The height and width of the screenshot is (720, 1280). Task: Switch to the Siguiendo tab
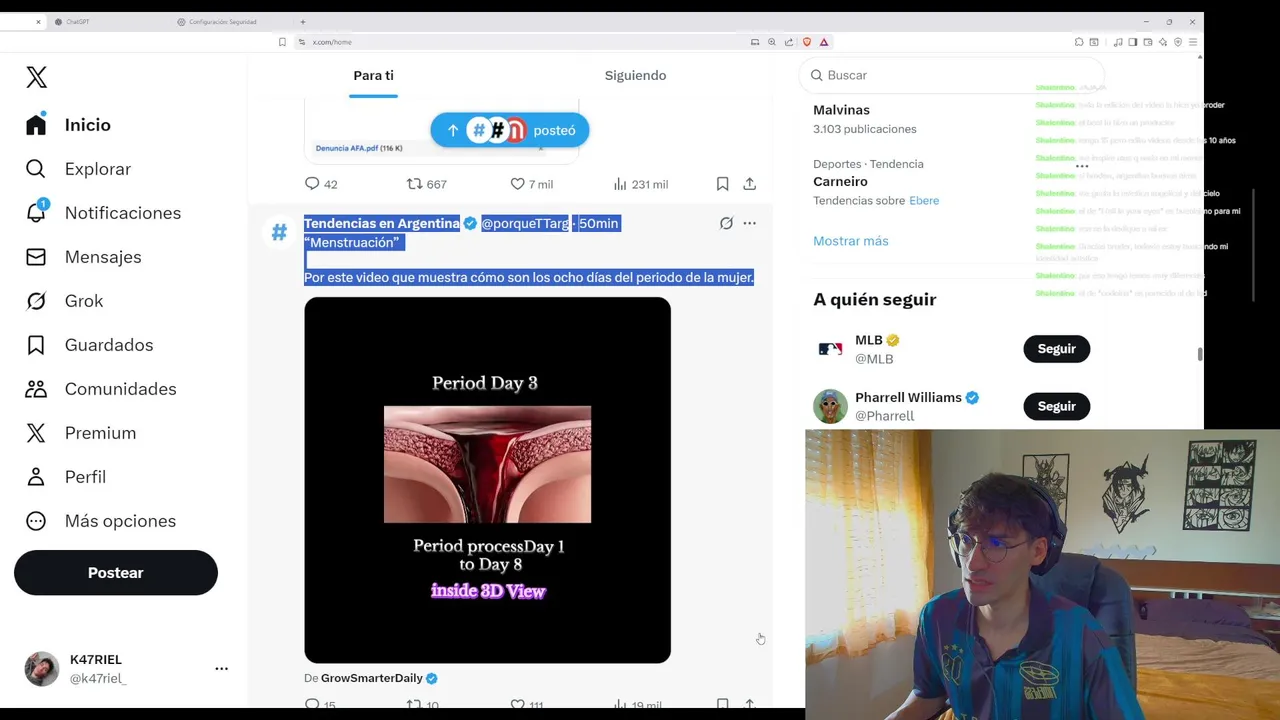click(635, 75)
